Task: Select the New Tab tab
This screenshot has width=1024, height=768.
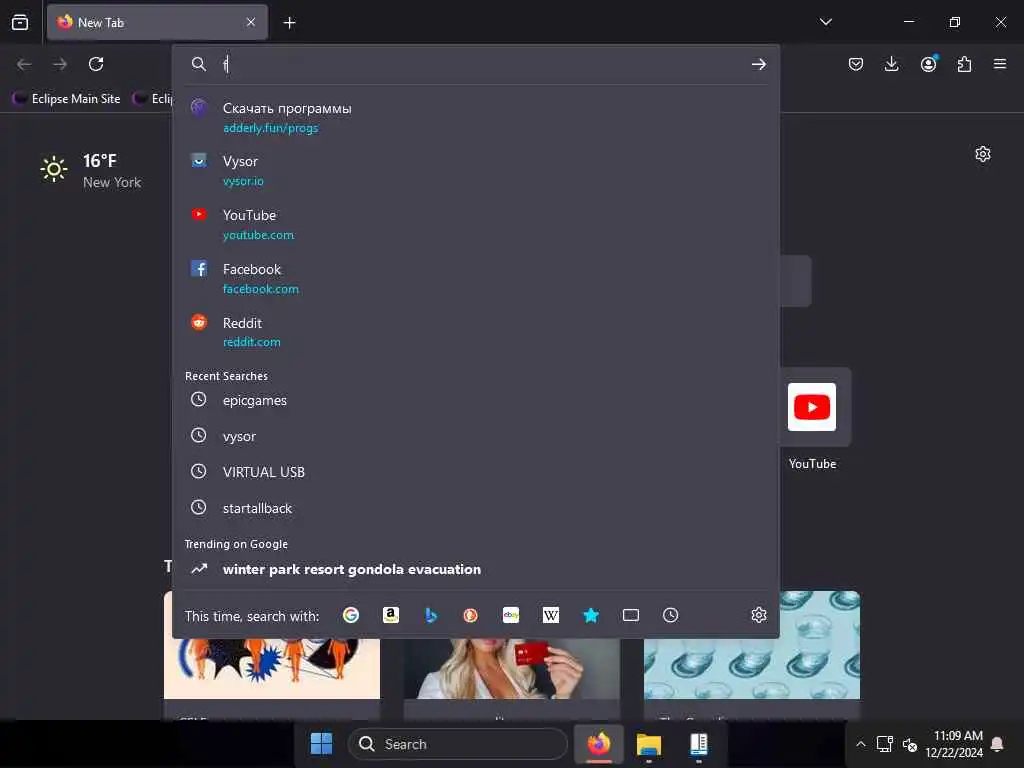Action: (x=157, y=22)
